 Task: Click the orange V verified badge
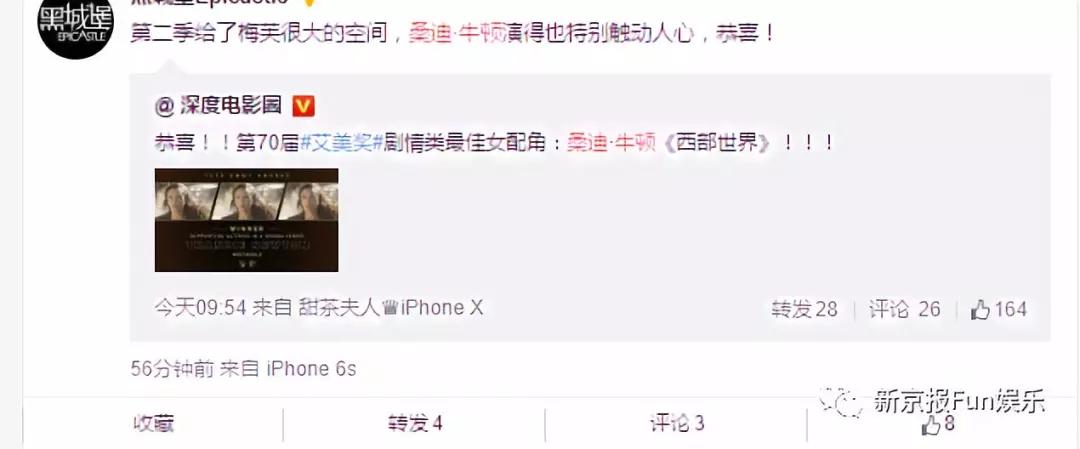pos(304,106)
